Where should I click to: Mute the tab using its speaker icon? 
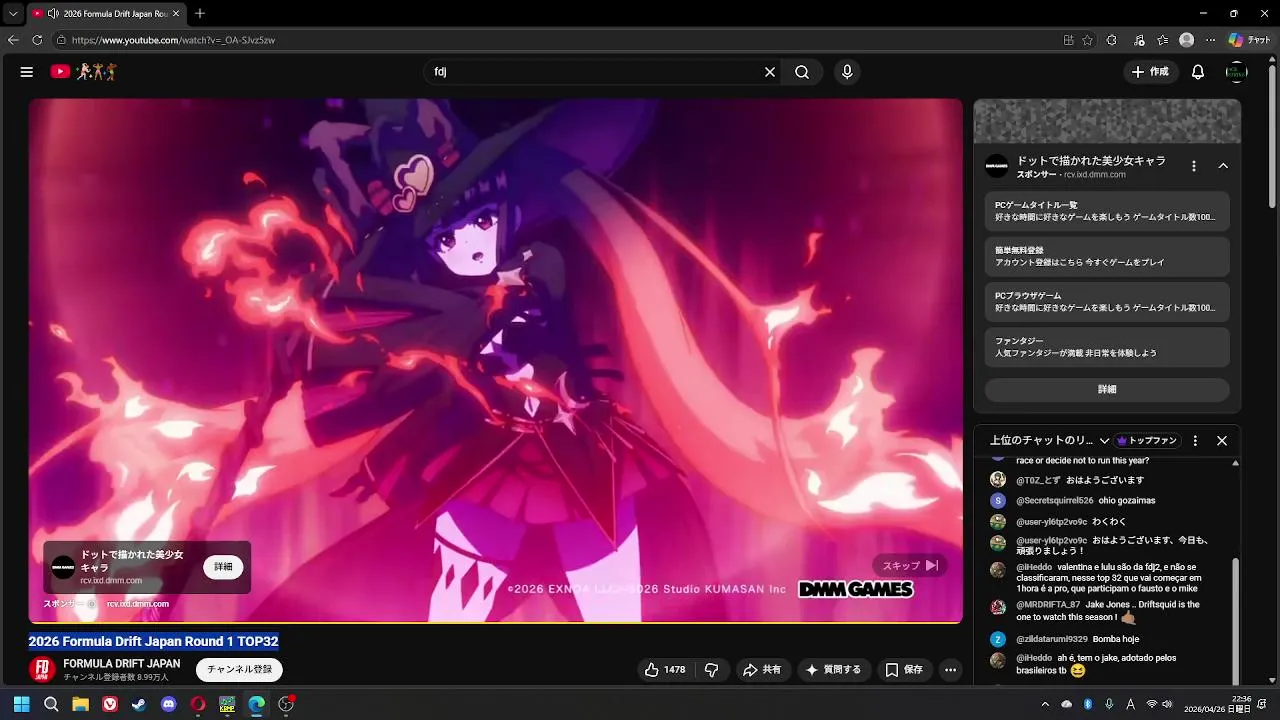click(53, 13)
